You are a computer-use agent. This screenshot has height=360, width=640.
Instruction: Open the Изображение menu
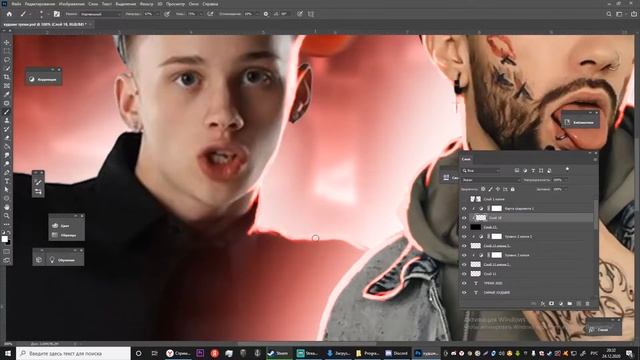pyautogui.click(x=71, y=4)
